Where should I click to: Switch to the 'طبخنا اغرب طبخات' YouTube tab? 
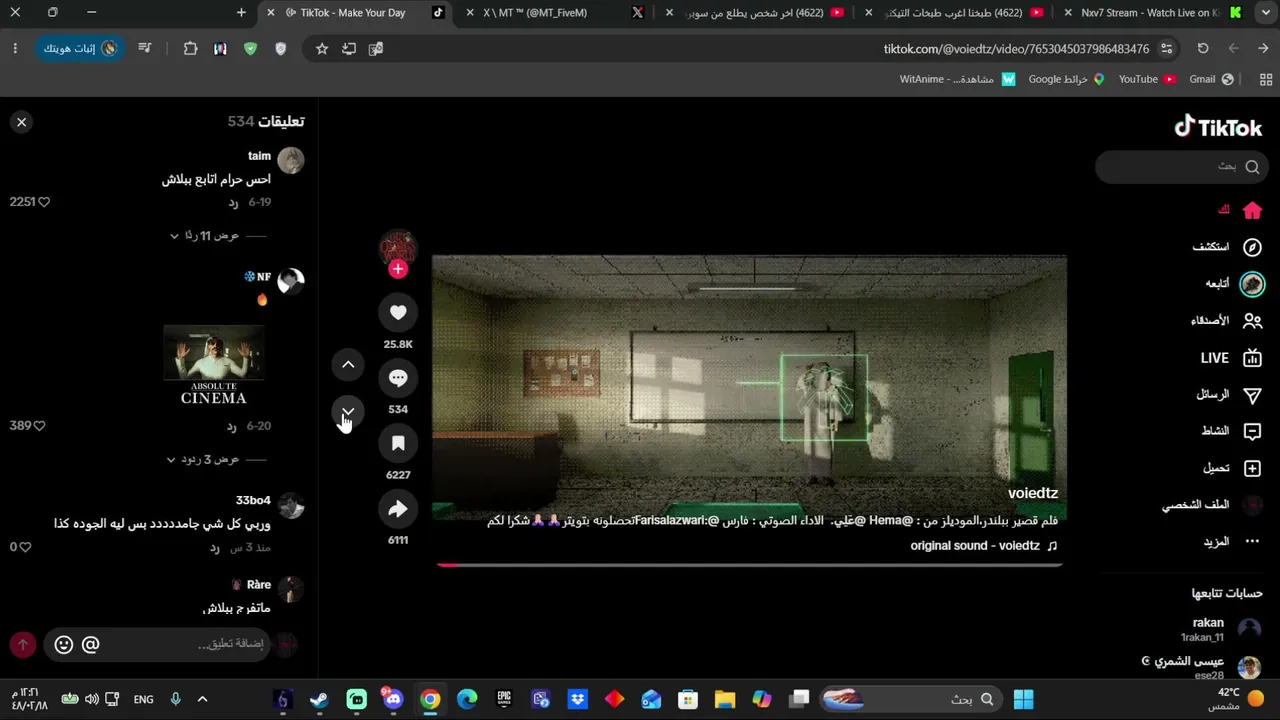[955, 13]
